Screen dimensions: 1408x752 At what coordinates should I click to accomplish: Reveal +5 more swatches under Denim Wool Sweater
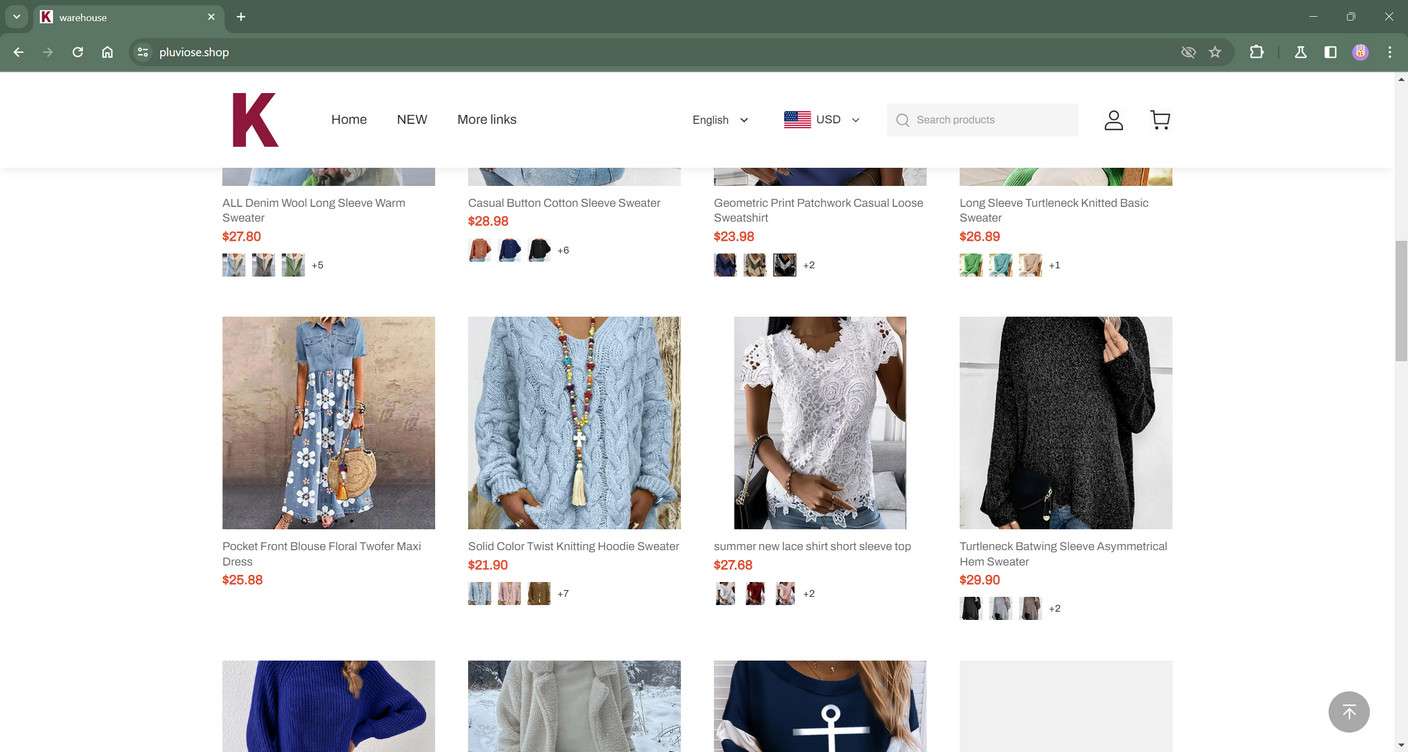pyautogui.click(x=317, y=265)
